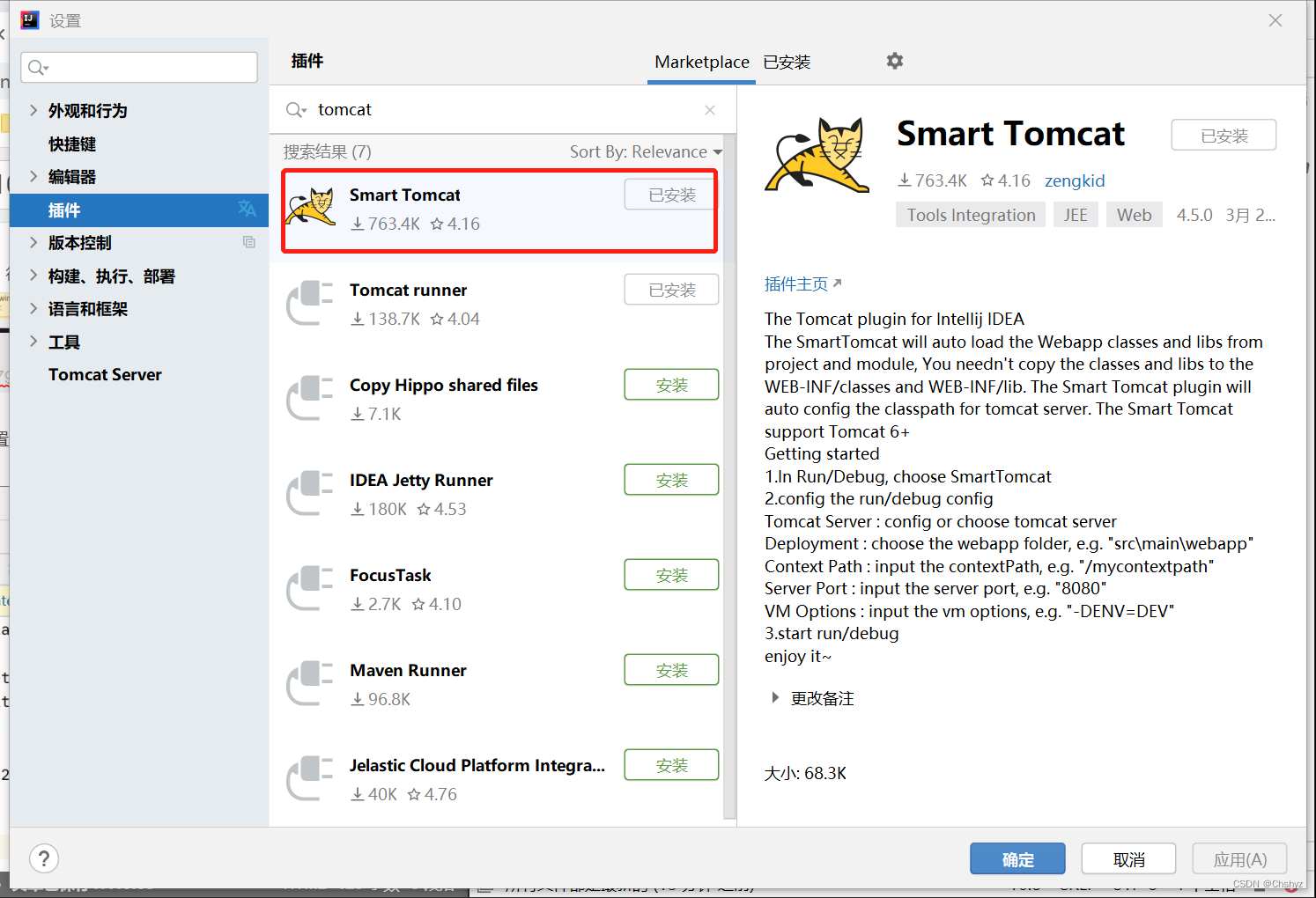Select the FocusTask plugin title
The image size is (1316, 898).
point(390,575)
